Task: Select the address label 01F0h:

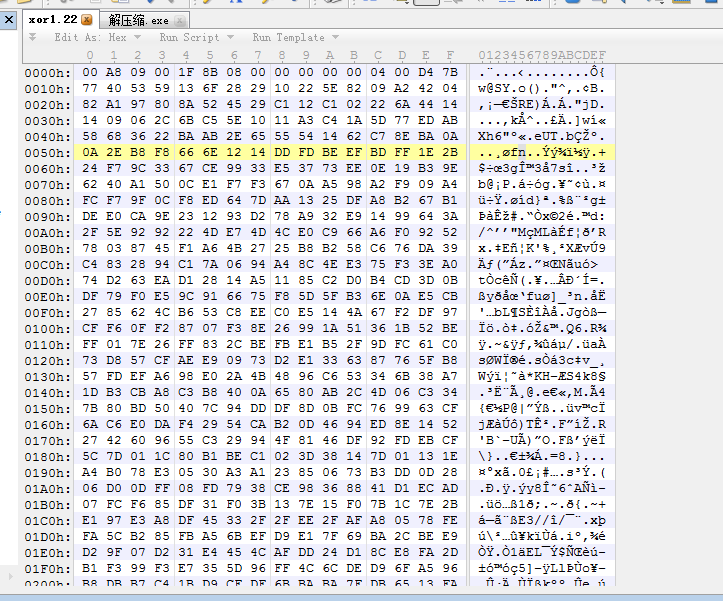Action: pyautogui.click(x=48, y=569)
